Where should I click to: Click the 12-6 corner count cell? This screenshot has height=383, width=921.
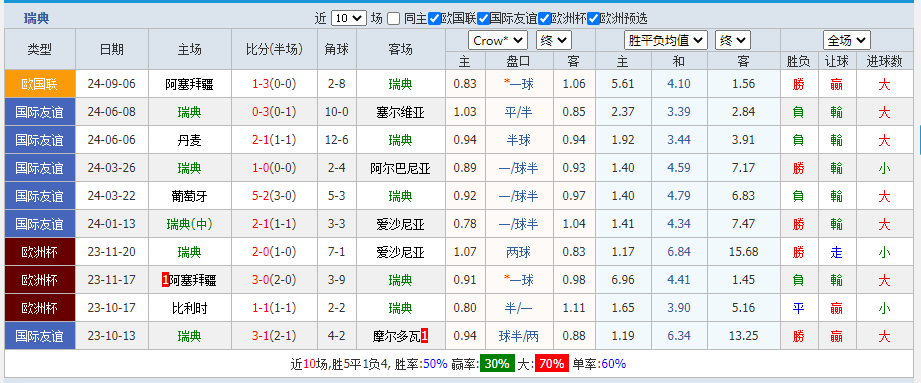pos(337,140)
